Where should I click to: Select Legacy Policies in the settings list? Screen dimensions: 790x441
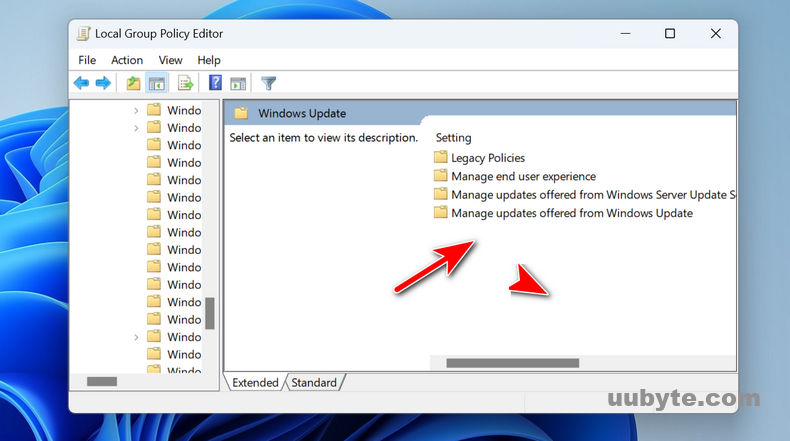(x=488, y=158)
